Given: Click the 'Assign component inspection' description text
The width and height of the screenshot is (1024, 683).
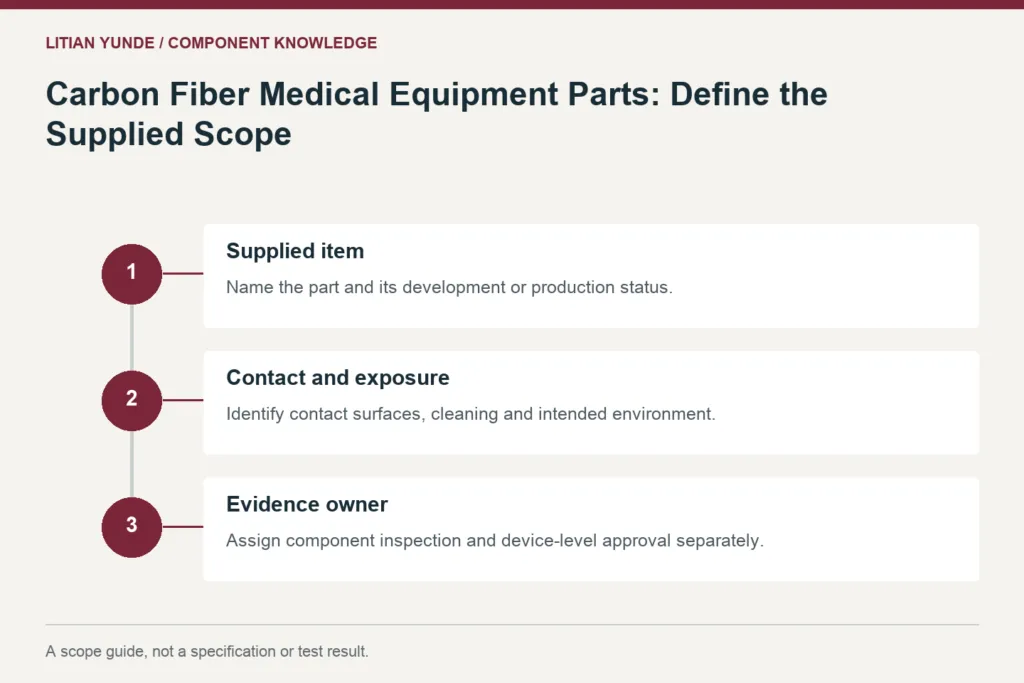Looking at the screenshot, I should tap(495, 541).
